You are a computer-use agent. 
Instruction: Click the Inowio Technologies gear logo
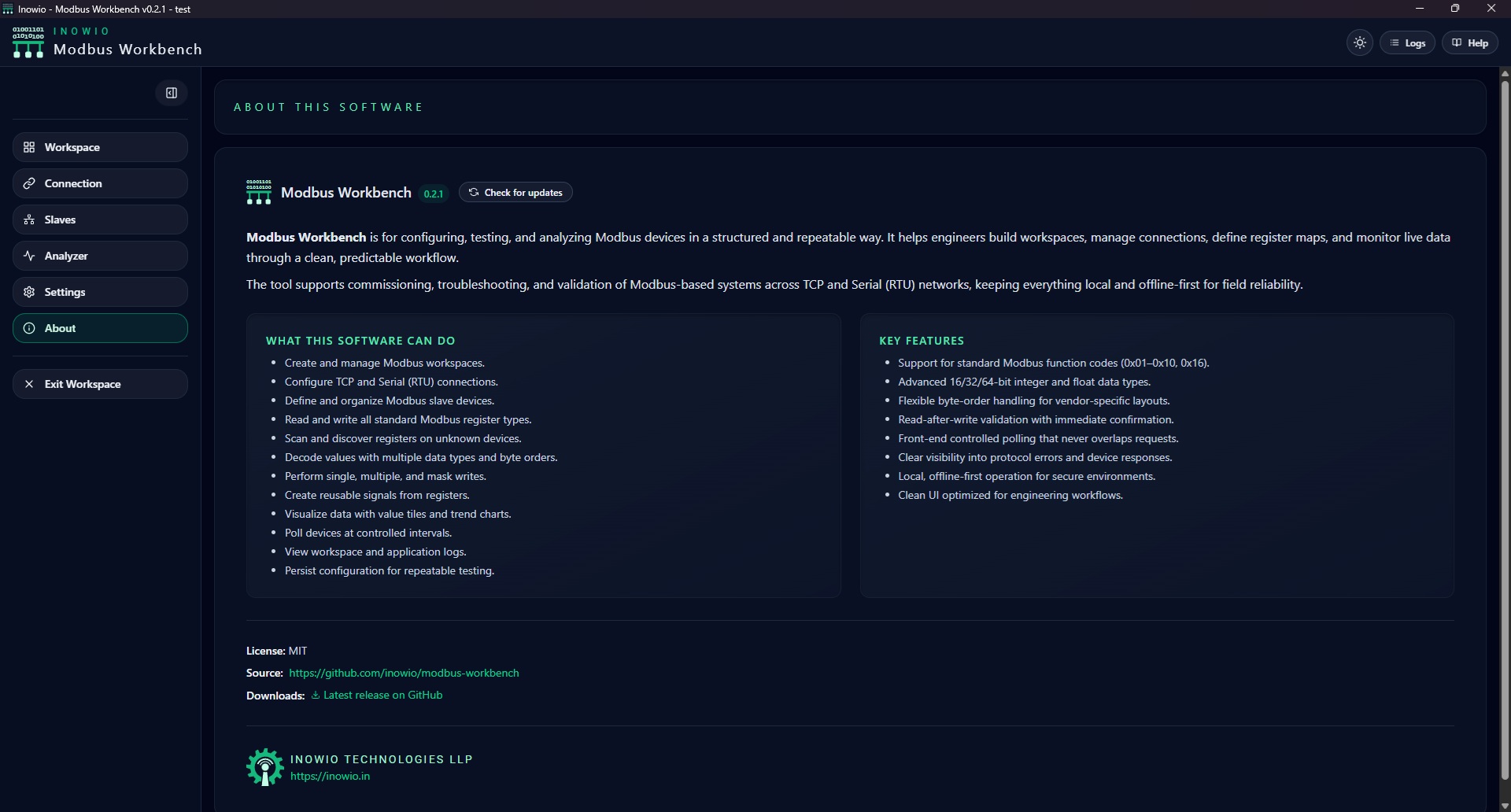click(x=264, y=767)
